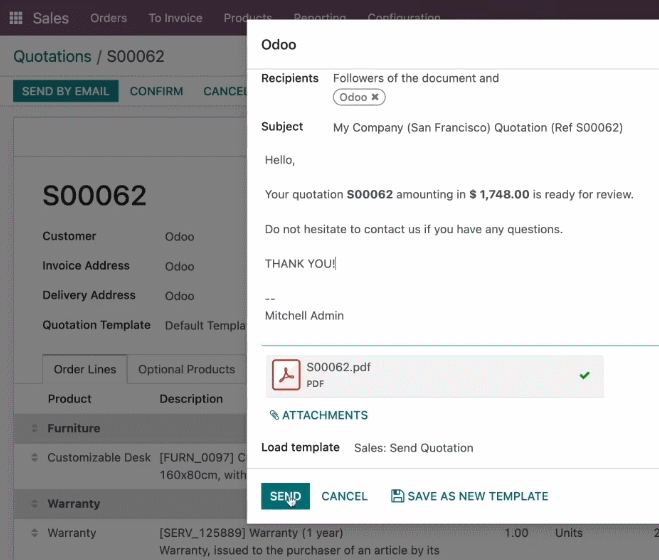Click the S00062.pdf file name
This screenshot has height=560, width=659.
pos(338,367)
